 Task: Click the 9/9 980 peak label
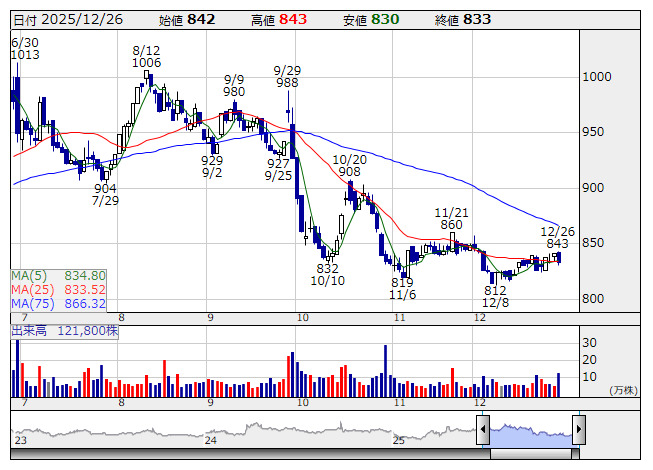[234, 85]
